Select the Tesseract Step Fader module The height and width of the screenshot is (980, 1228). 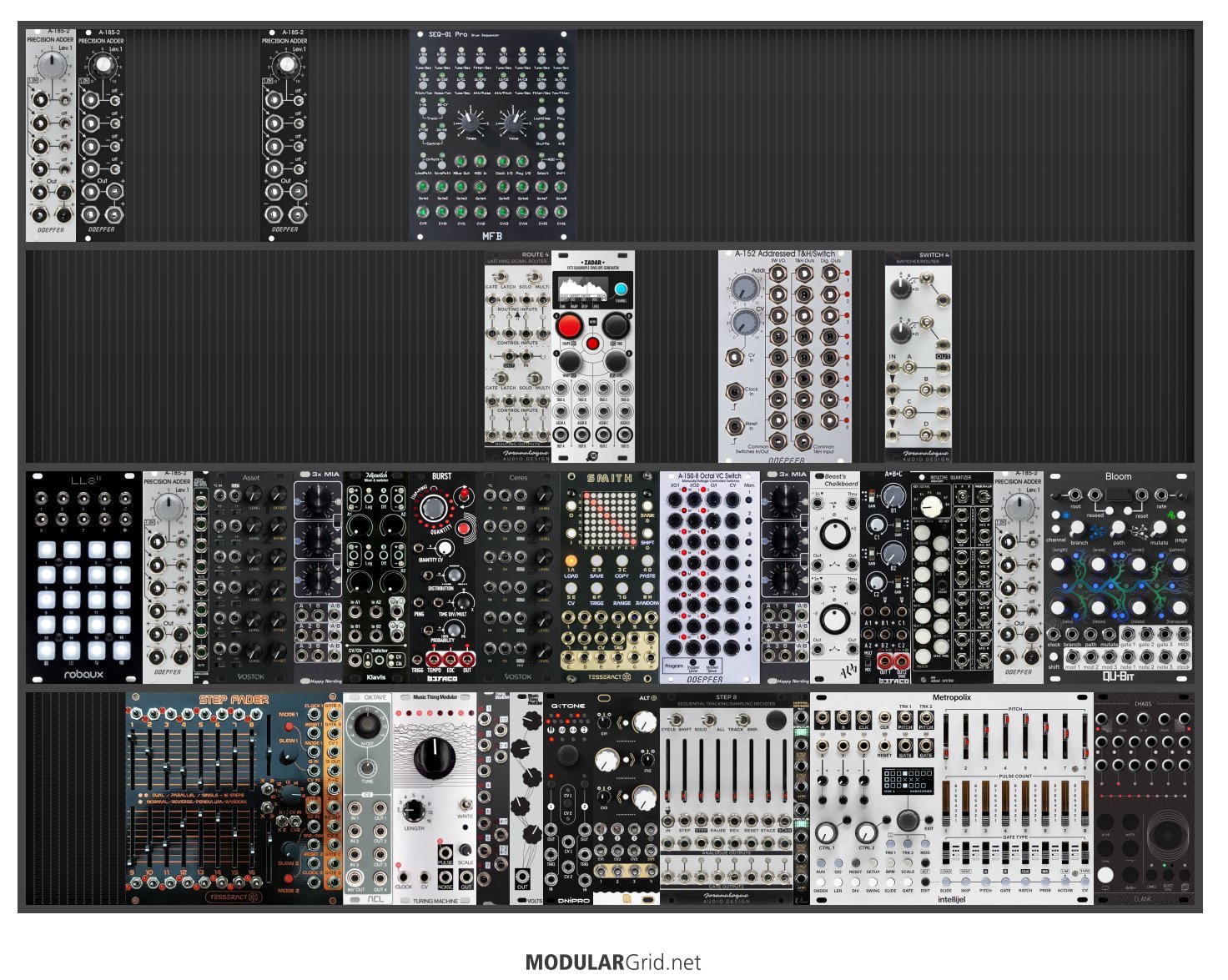[x=234, y=798]
